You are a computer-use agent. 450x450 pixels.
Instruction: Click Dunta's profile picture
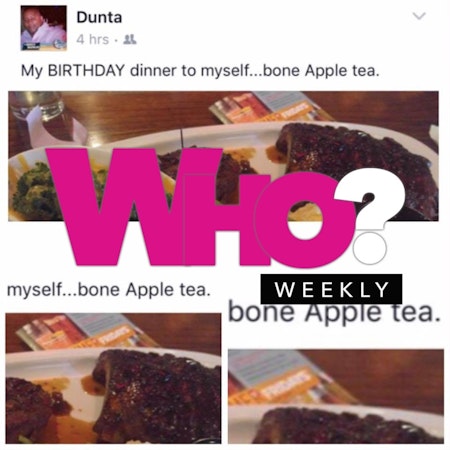tap(44, 28)
